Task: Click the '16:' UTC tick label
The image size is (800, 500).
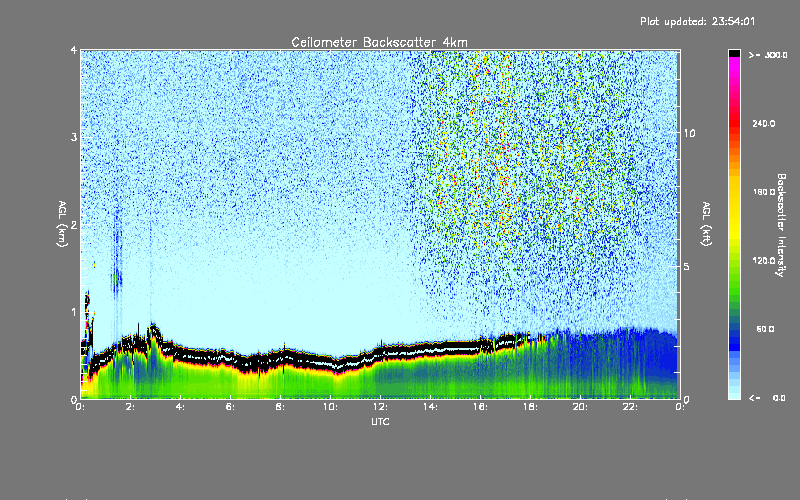Action: pyautogui.click(x=480, y=407)
